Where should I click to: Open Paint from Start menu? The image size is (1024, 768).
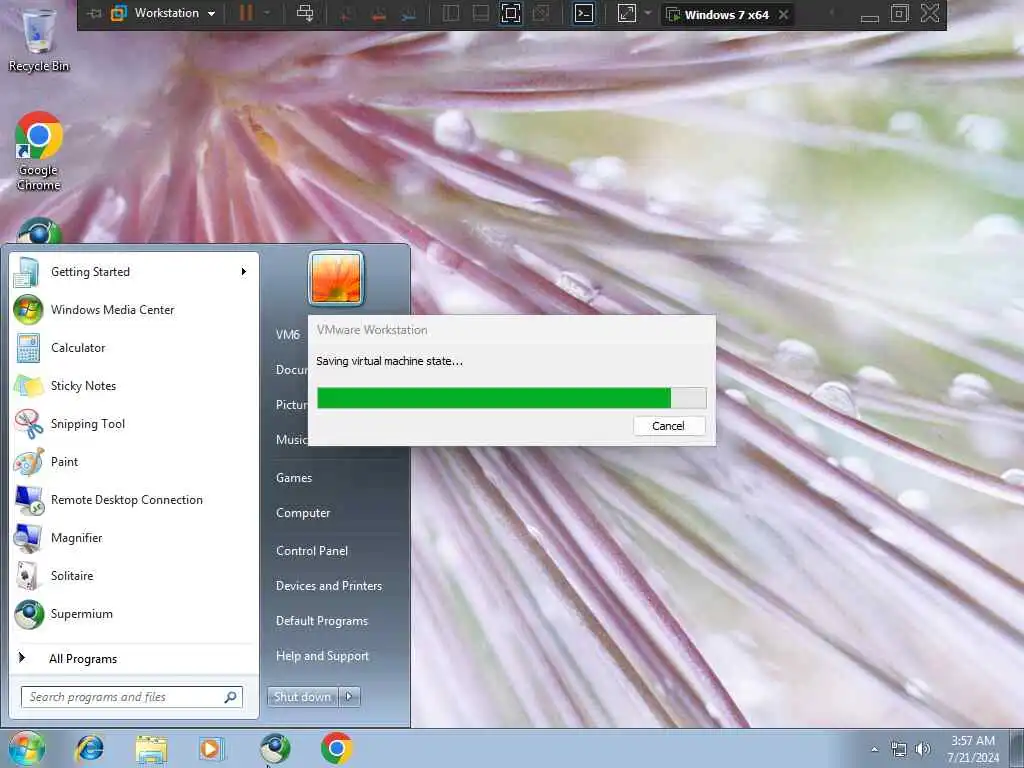pos(131,462)
